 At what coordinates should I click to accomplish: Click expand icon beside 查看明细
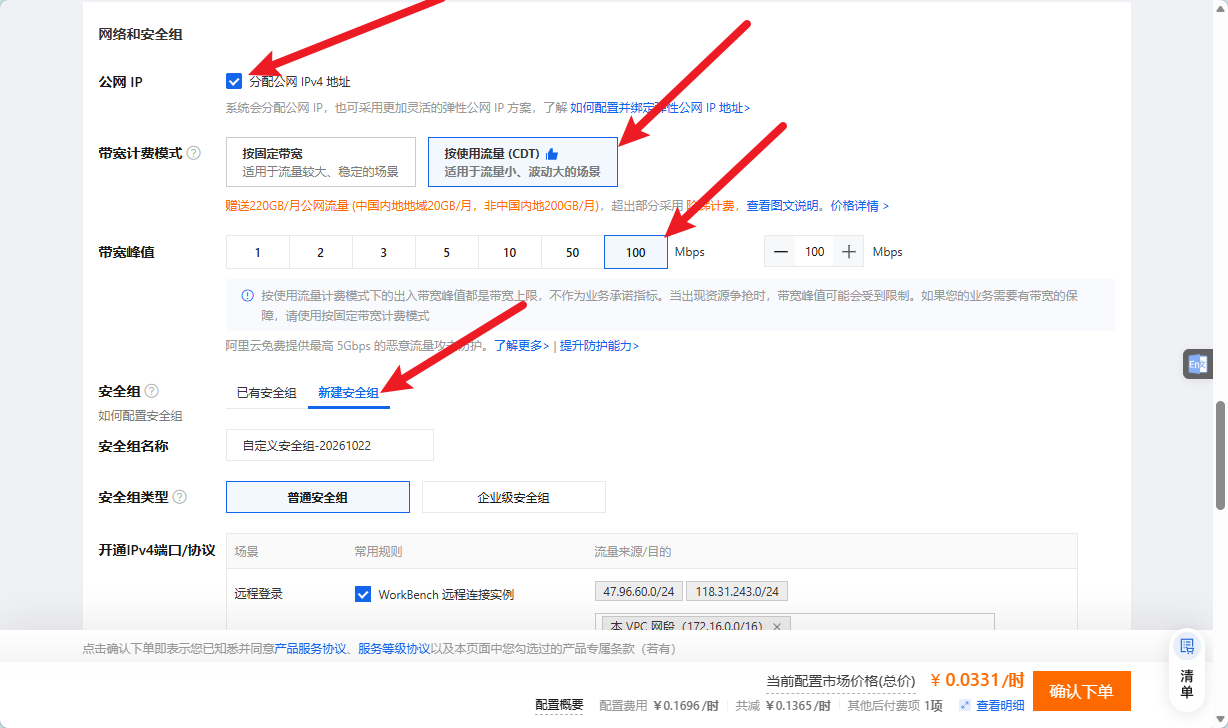point(965,706)
